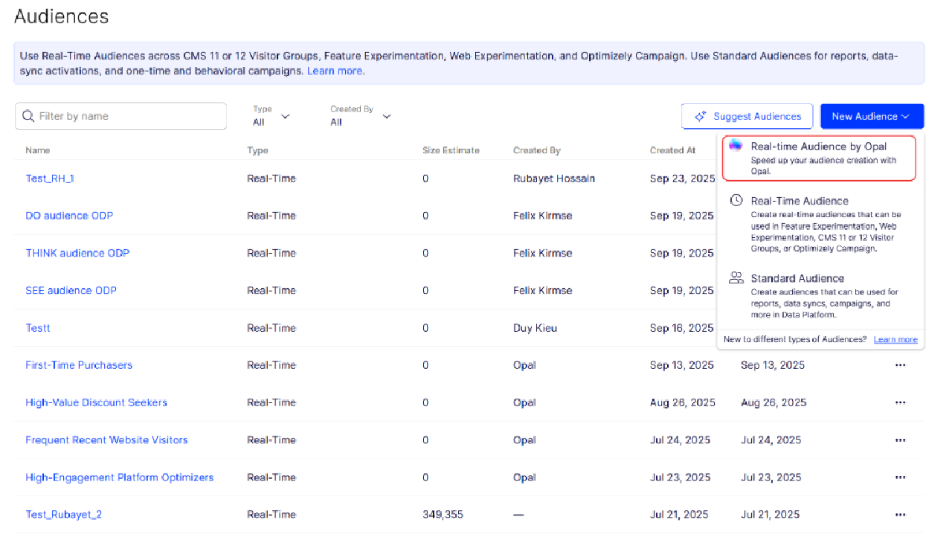Screen dimensions: 936x537
Task: Click Duy Kieu in Created By column
Action: pyautogui.click(x=535, y=328)
